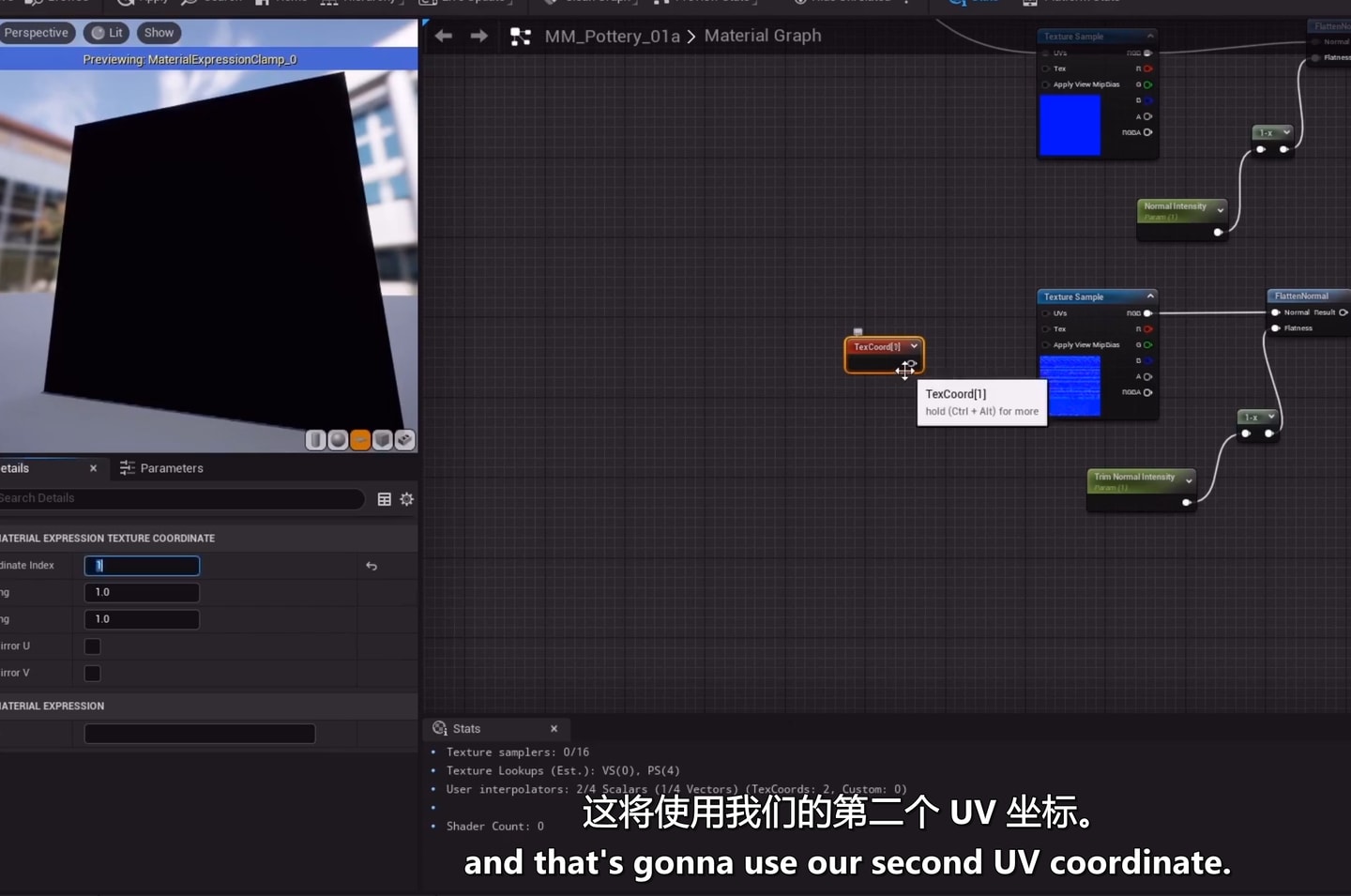
Task: Click the back navigation arrow in graph
Action: pyautogui.click(x=444, y=36)
